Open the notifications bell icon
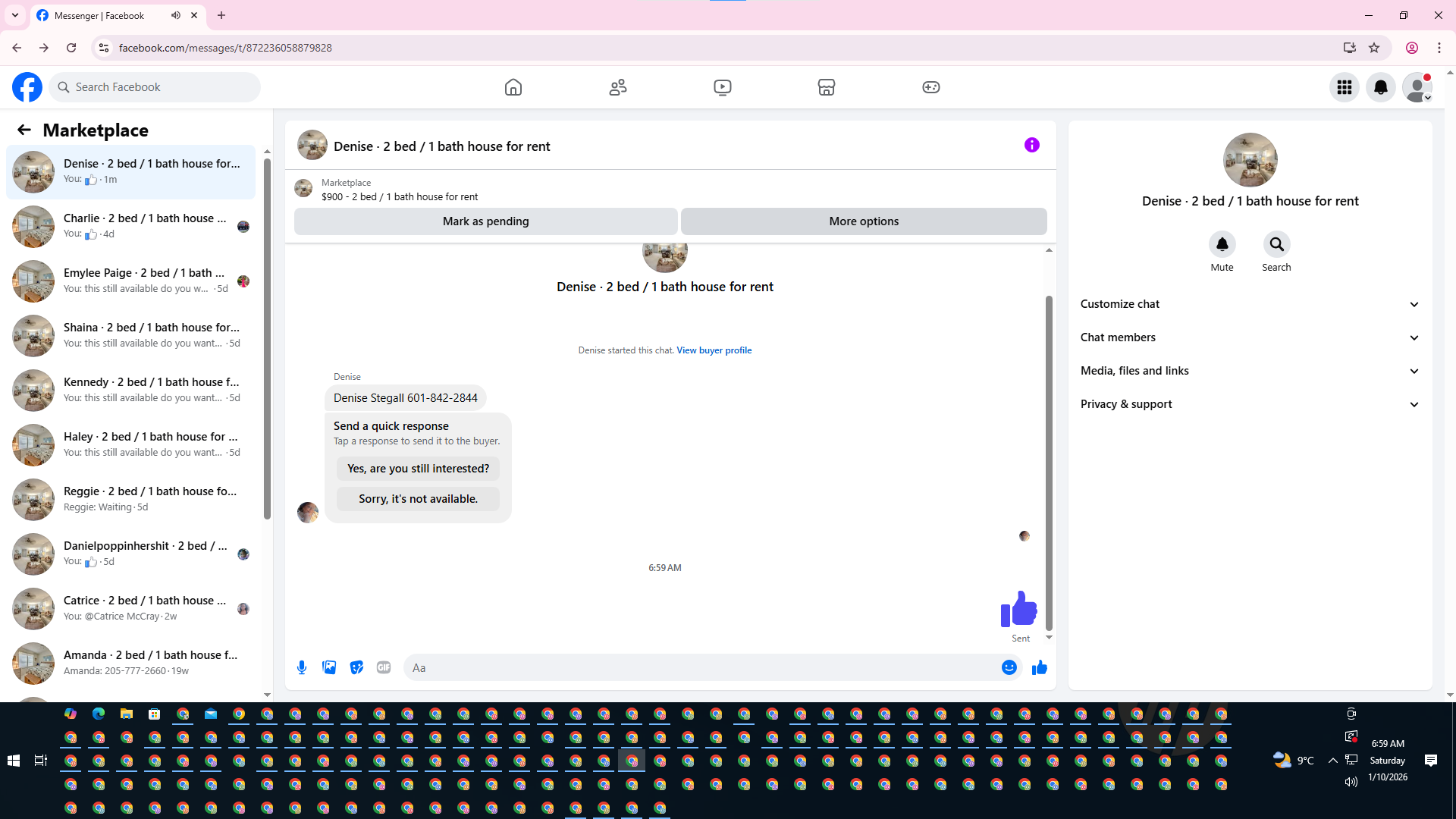Viewport: 1456px width, 819px height. [x=1380, y=87]
